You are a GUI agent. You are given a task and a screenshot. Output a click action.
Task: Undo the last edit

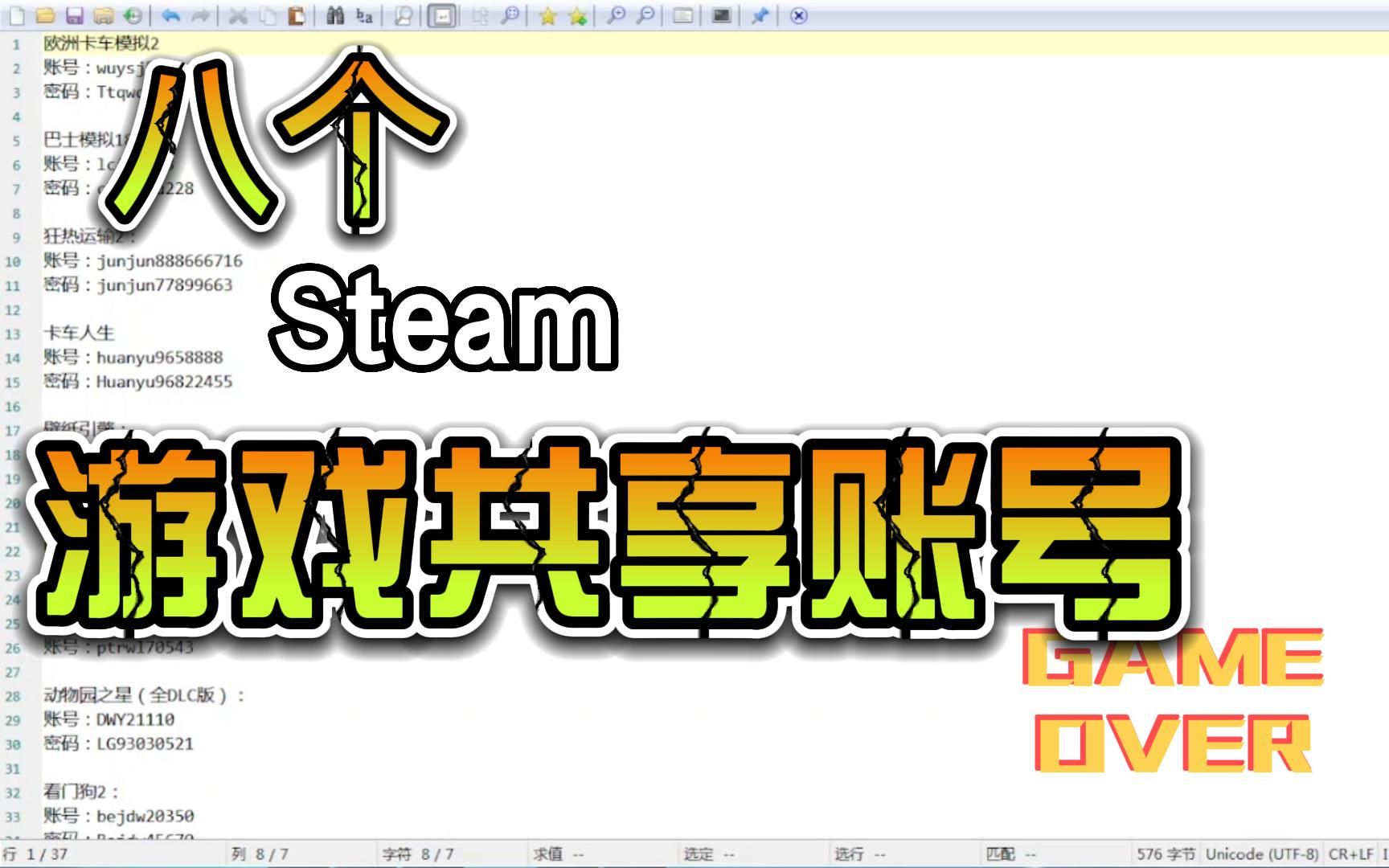tap(170, 15)
